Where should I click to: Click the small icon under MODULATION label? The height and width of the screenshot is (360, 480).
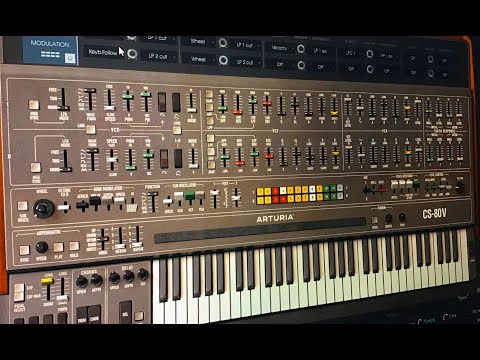[70, 58]
